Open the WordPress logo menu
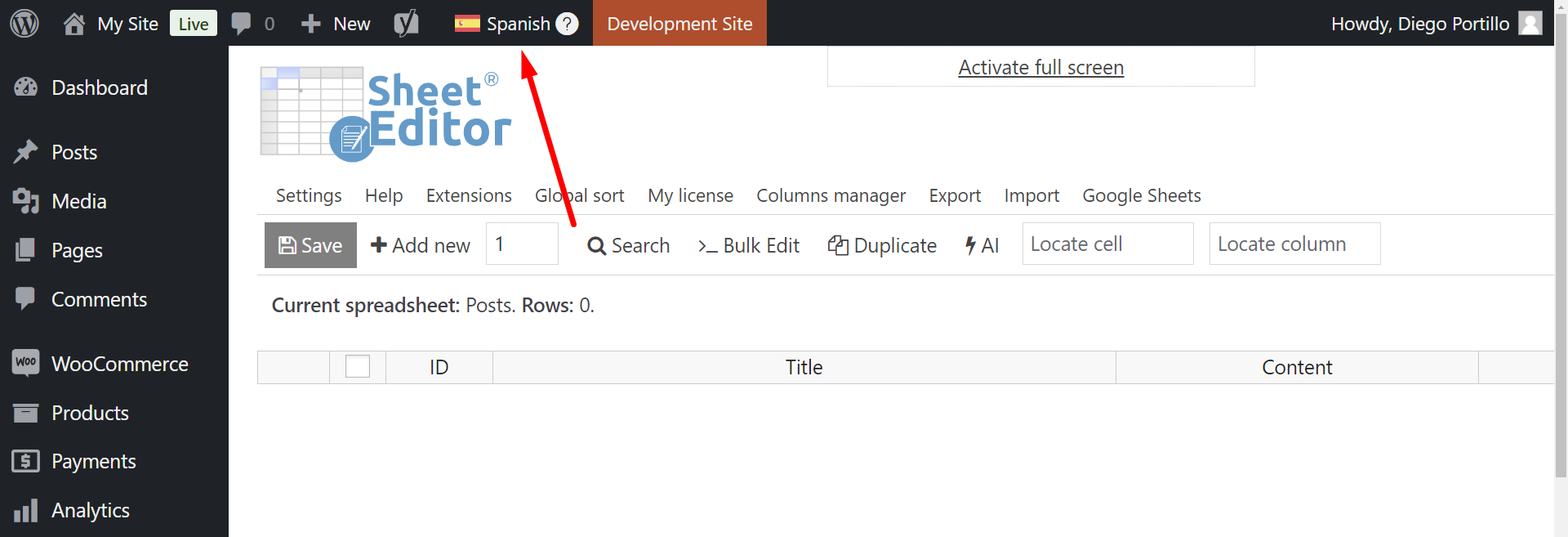 [24, 23]
